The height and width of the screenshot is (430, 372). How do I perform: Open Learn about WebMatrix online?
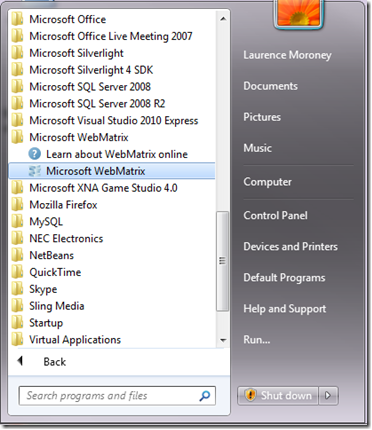(112, 154)
